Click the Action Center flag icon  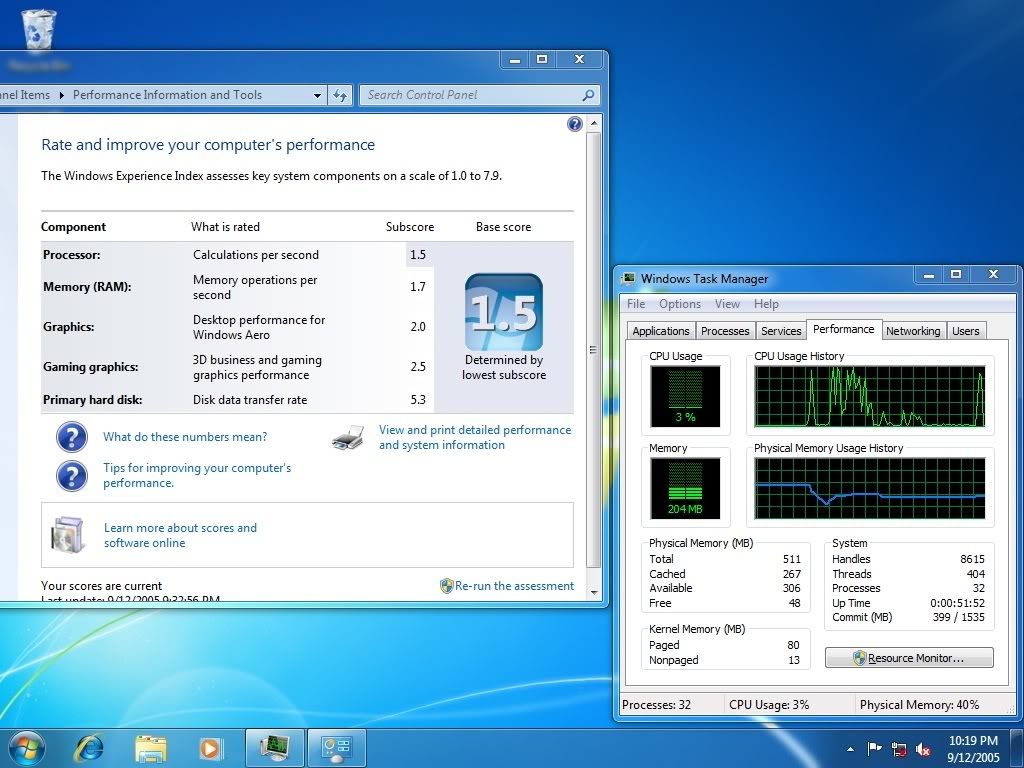pyautogui.click(x=875, y=748)
